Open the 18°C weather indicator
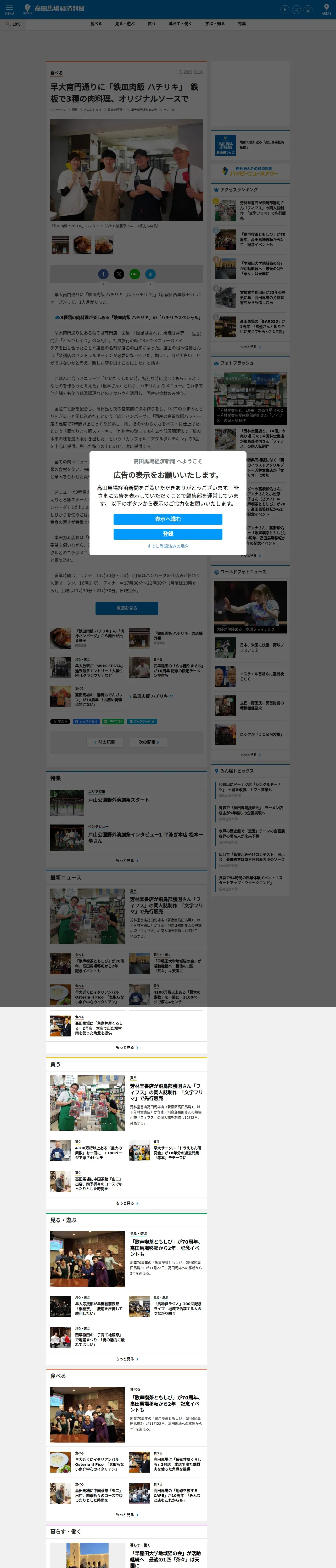336x1568 pixels. [13, 24]
